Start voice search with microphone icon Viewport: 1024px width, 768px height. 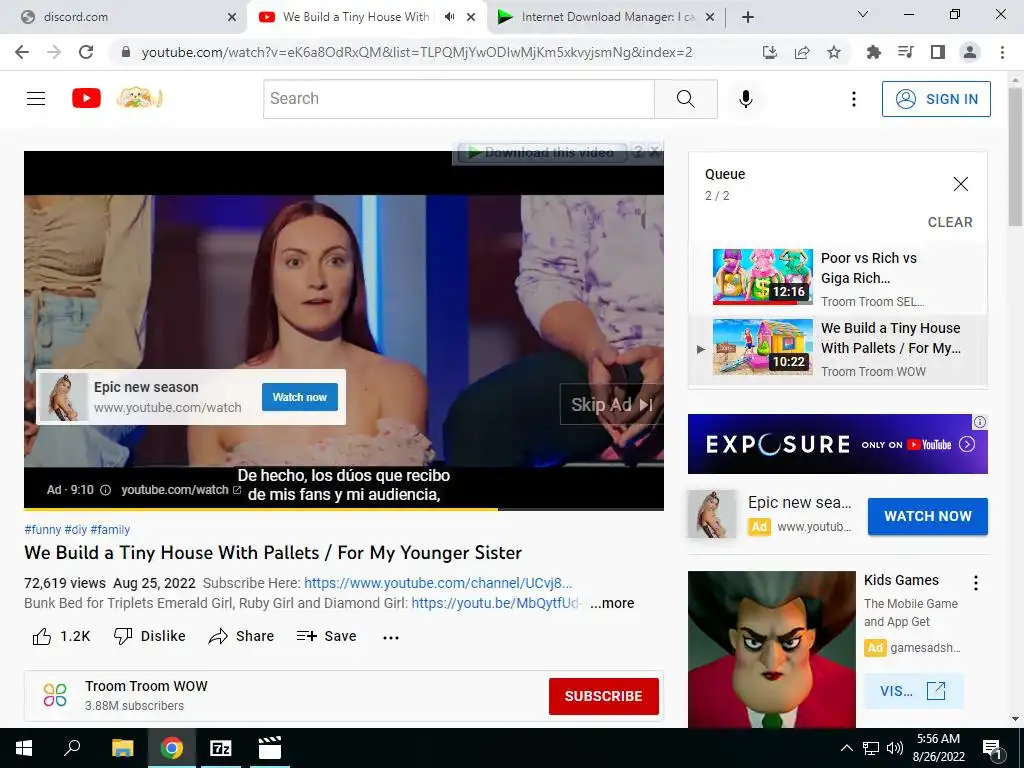coord(746,99)
